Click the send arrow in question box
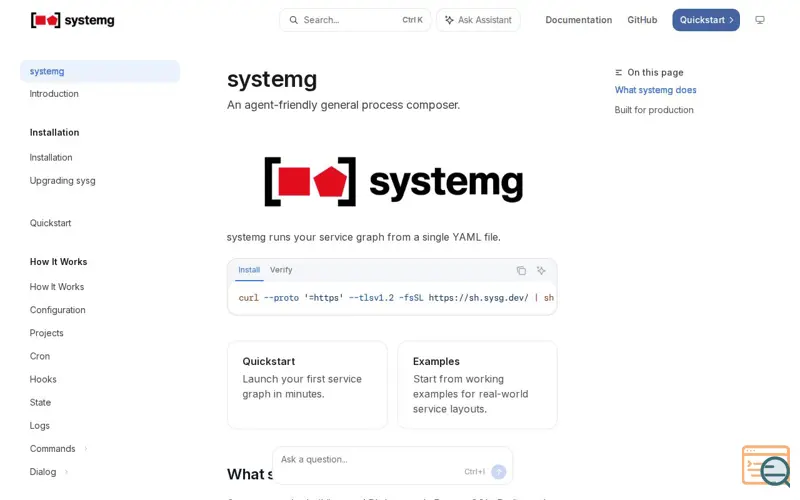Image resolution: width=800 pixels, height=500 pixels. pyautogui.click(x=498, y=472)
